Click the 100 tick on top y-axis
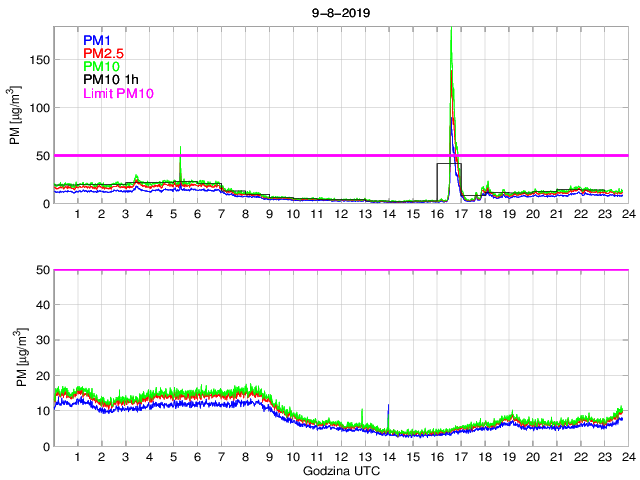640x480 pixels. 38,108
